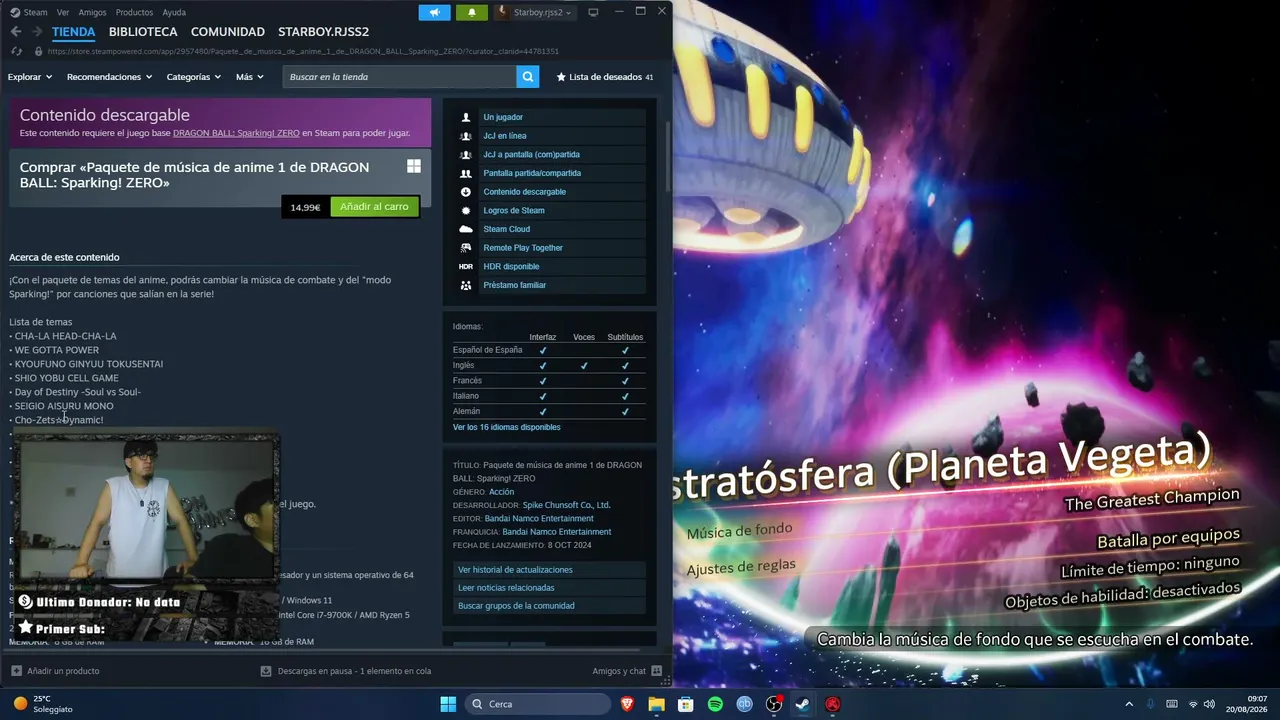Open Brave browser from the taskbar
This screenshot has height=720, width=1280.
(x=627, y=704)
